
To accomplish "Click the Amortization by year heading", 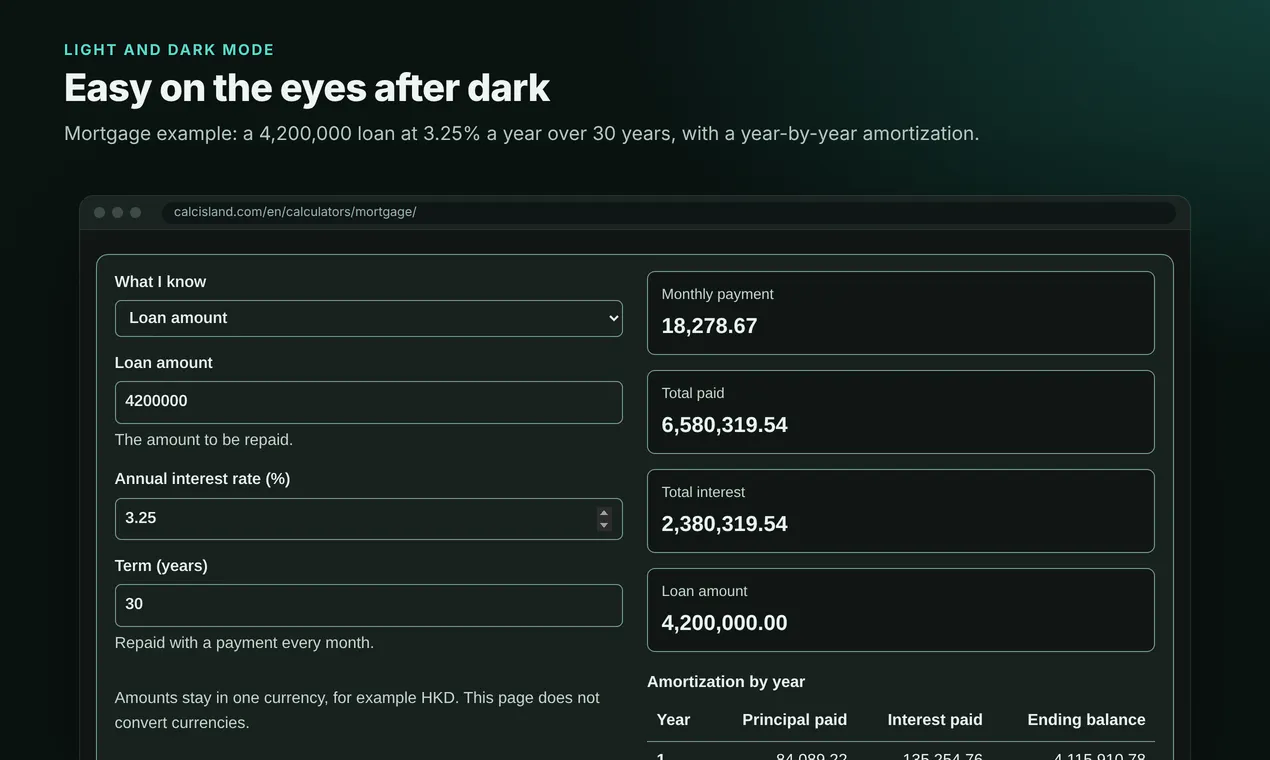I will tap(726, 682).
